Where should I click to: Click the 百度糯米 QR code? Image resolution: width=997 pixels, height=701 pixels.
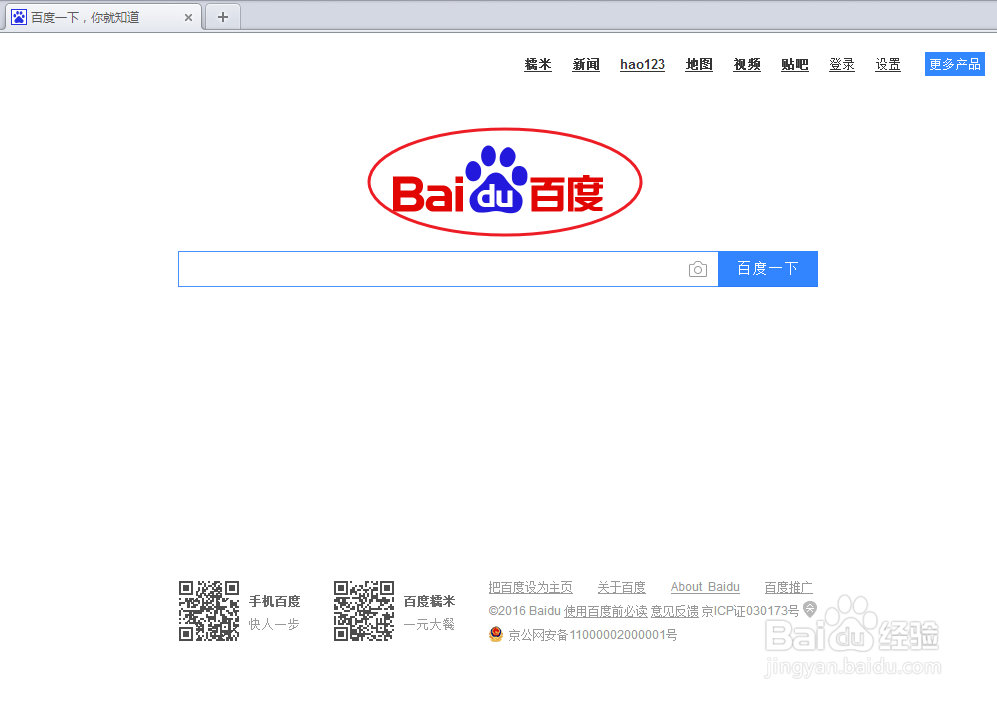[x=363, y=611]
